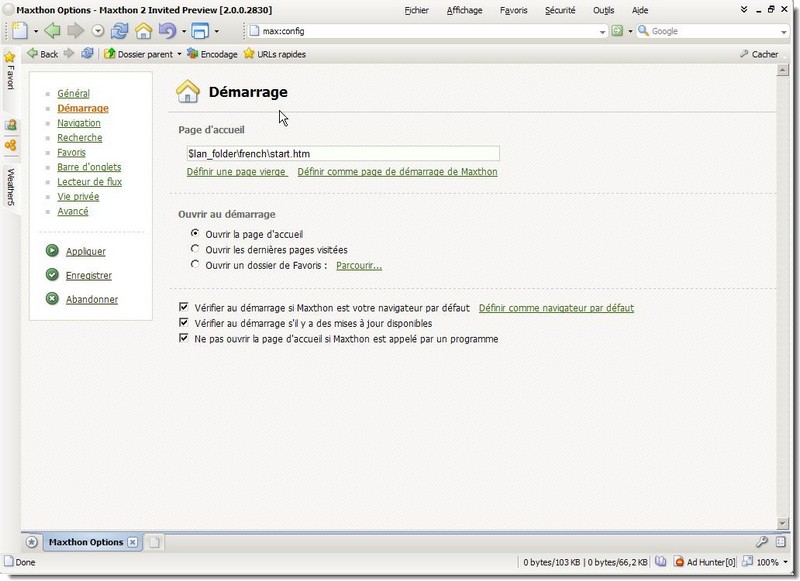The height and width of the screenshot is (581, 800).
Task: Open Ad Hunter in status bar
Action: 705,562
